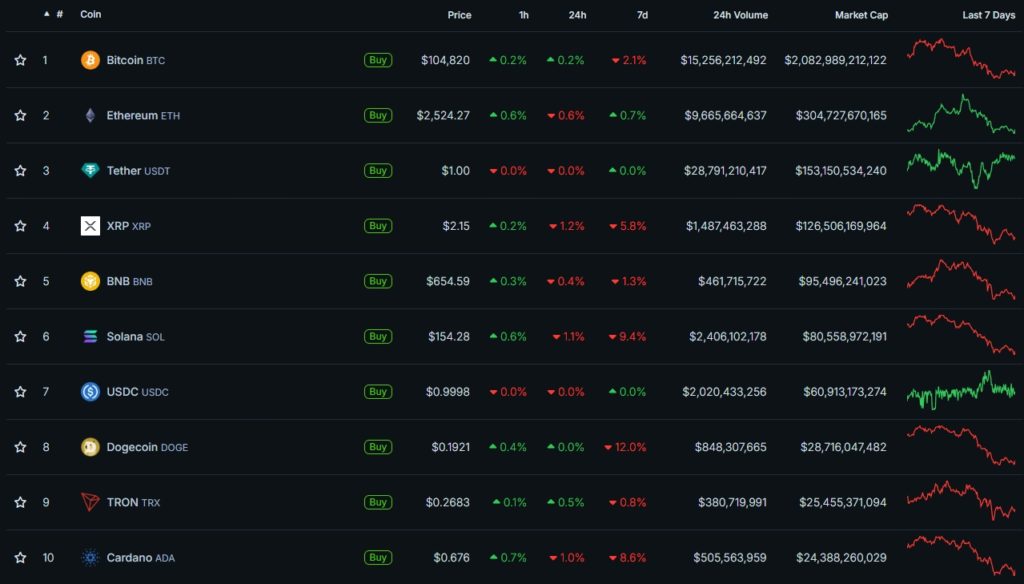Click the USDC coin logo
Viewport: 1024px width, 584px height.
[91, 392]
